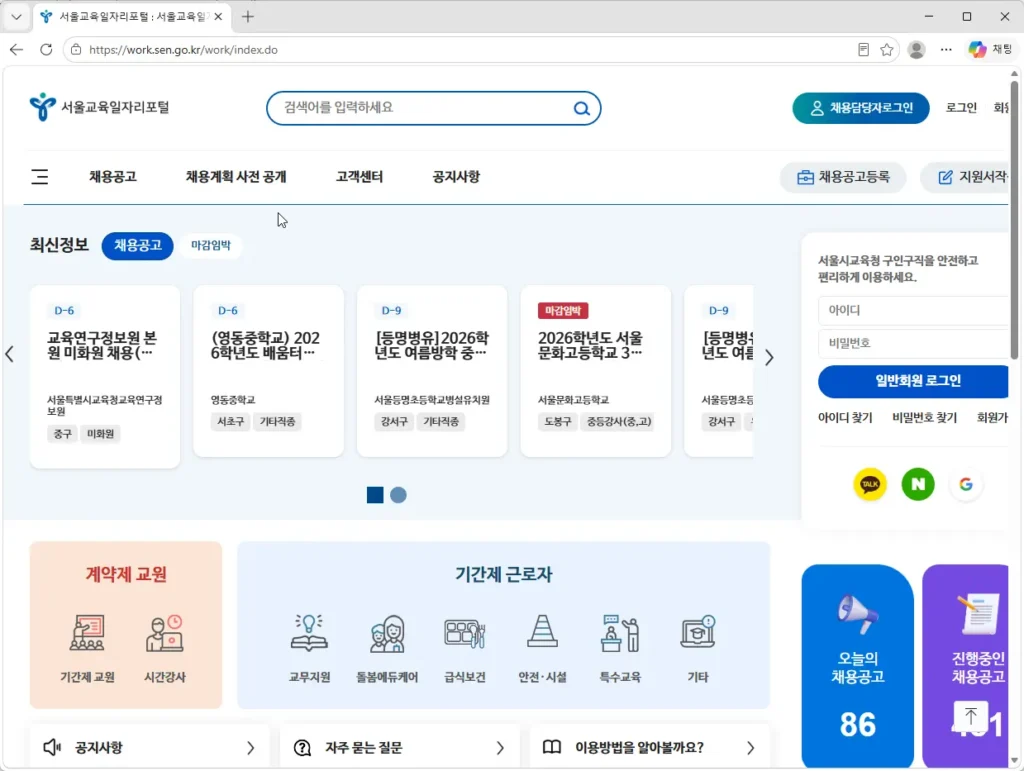Open the 진행중인 채용공고 tile
Image resolution: width=1024 pixels, height=771 pixels.
[966, 666]
